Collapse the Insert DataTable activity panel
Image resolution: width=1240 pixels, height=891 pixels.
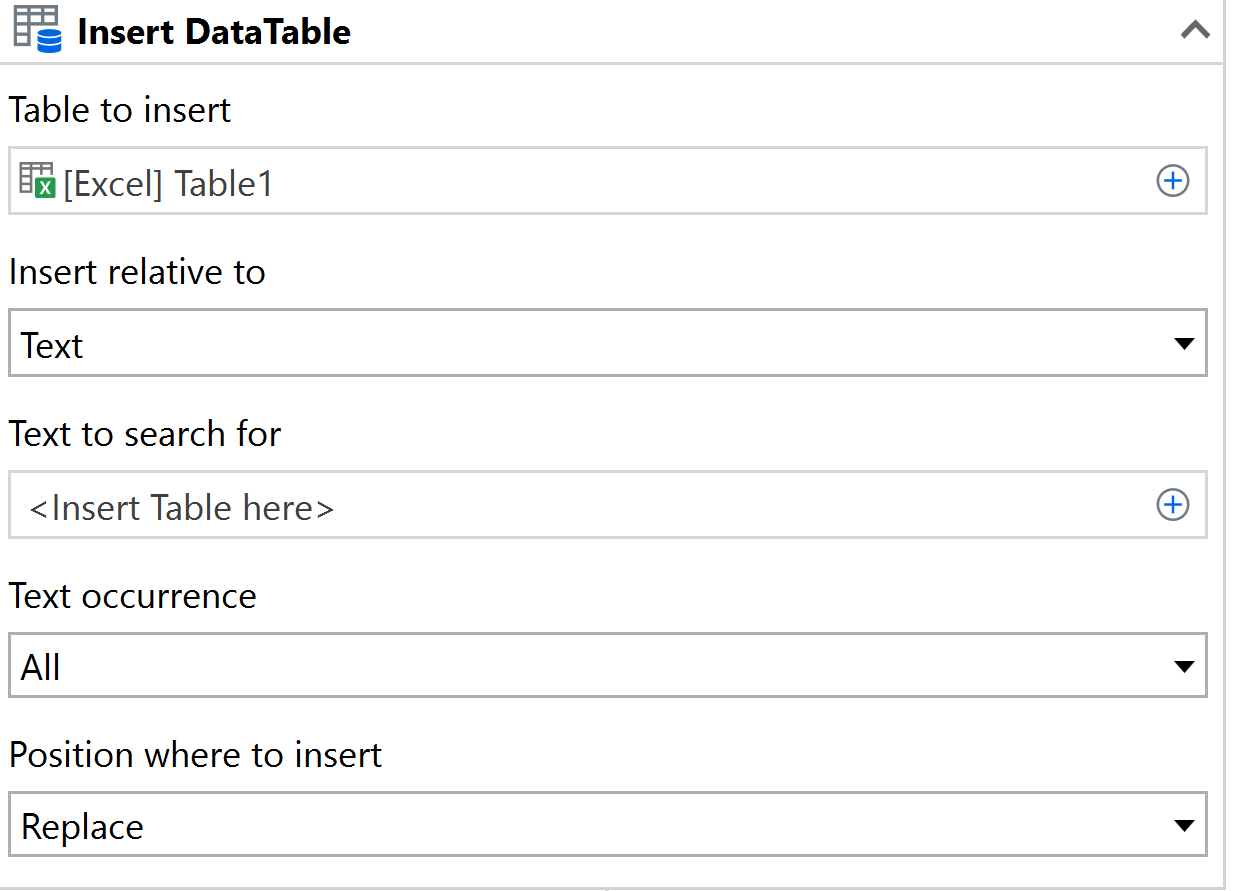tap(1194, 31)
